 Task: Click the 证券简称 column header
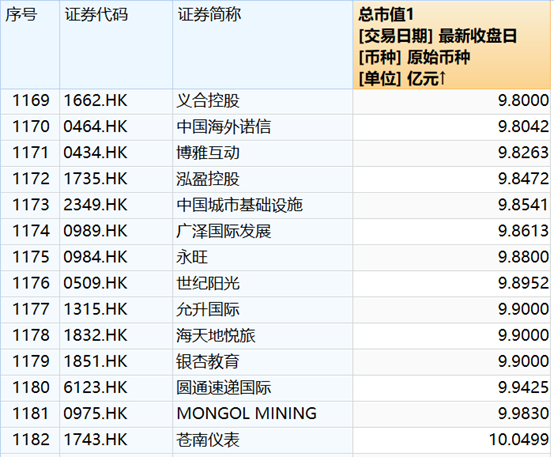pyautogui.click(x=263, y=45)
